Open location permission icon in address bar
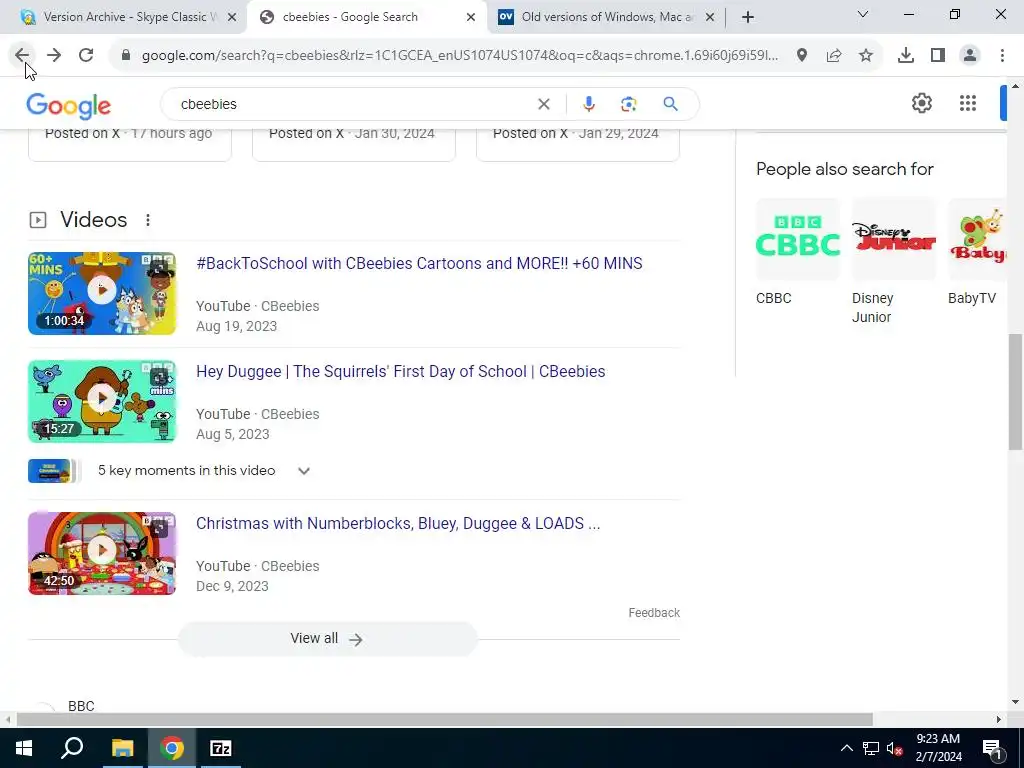1024x768 pixels. [x=802, y=56]
